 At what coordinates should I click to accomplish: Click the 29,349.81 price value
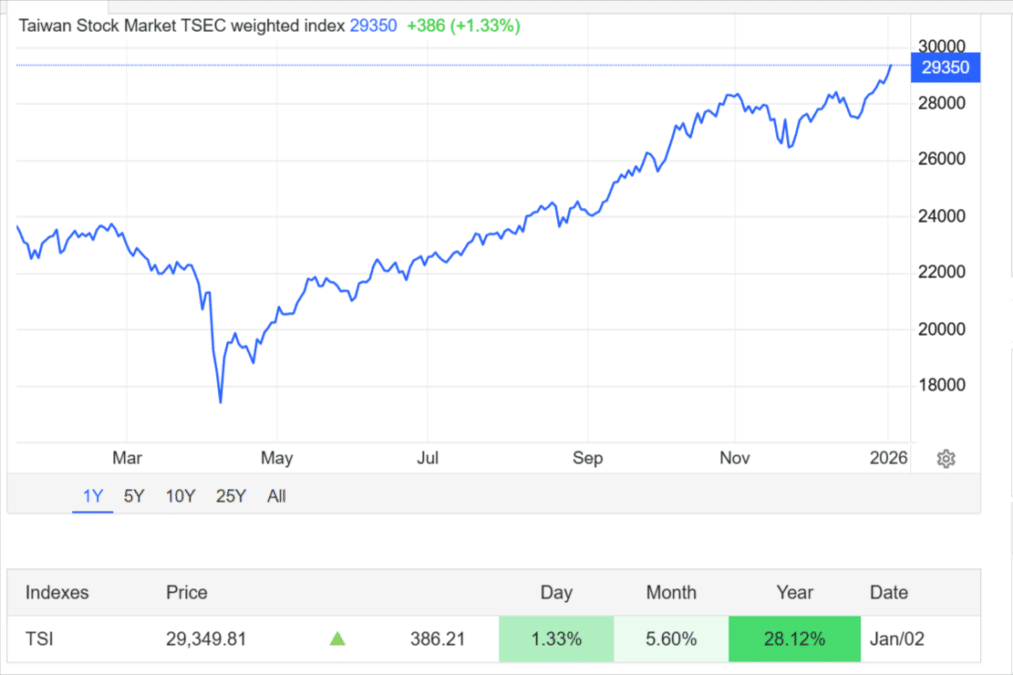pos(206,639)
